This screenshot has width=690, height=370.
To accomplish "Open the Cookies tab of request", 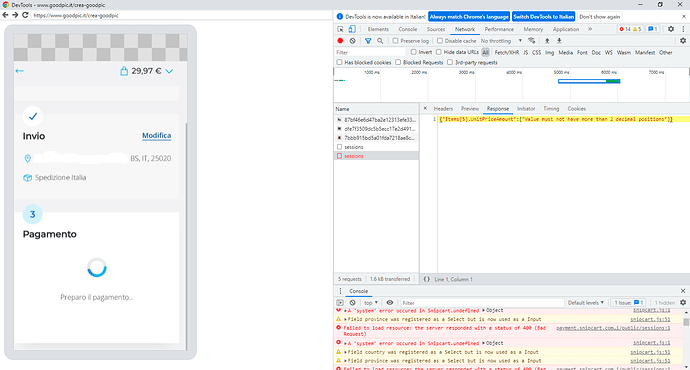I will 576,109.
